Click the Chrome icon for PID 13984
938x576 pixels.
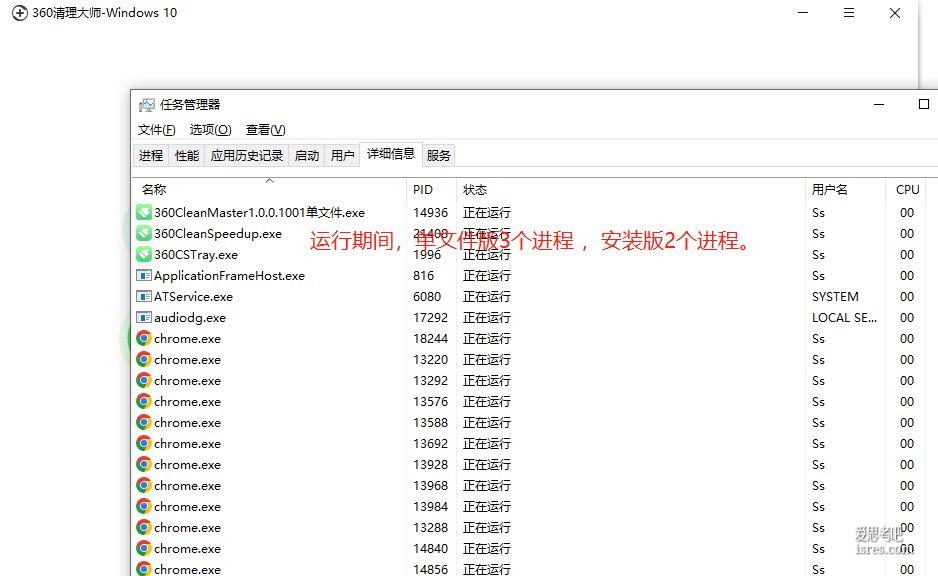click(x=144, y=507)
